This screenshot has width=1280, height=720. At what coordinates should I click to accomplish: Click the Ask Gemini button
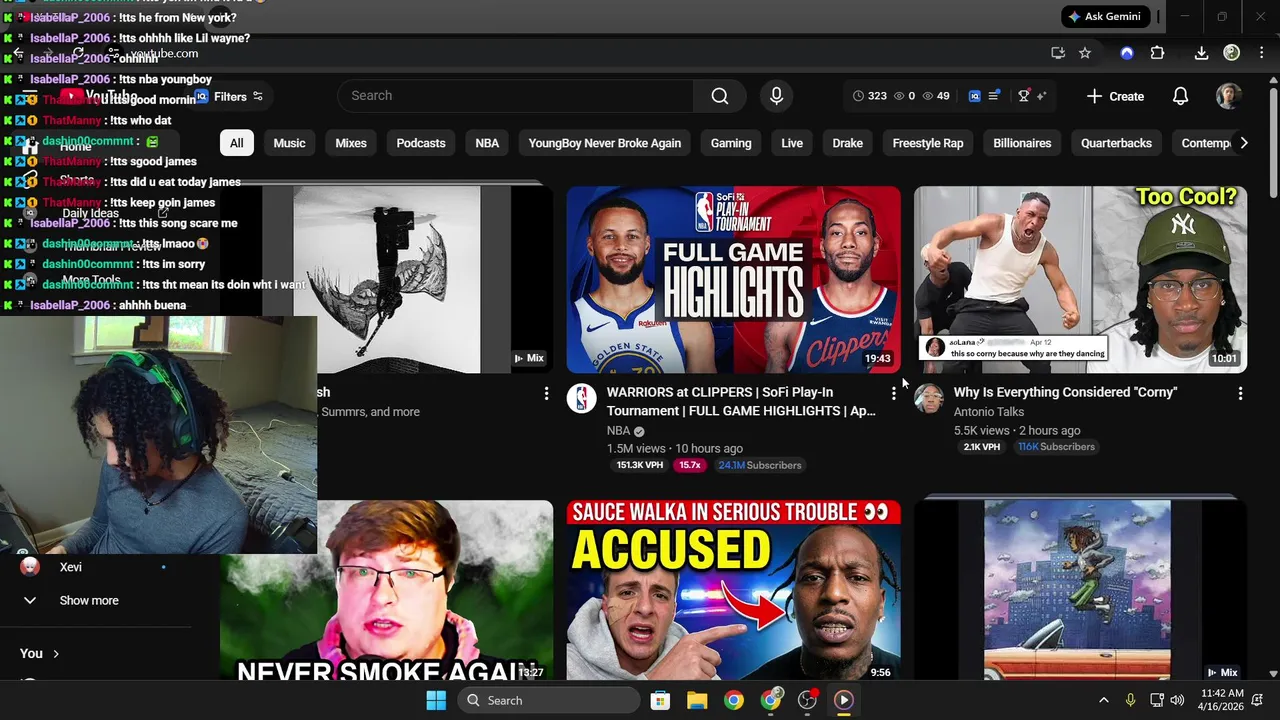tap(1104, 17)
